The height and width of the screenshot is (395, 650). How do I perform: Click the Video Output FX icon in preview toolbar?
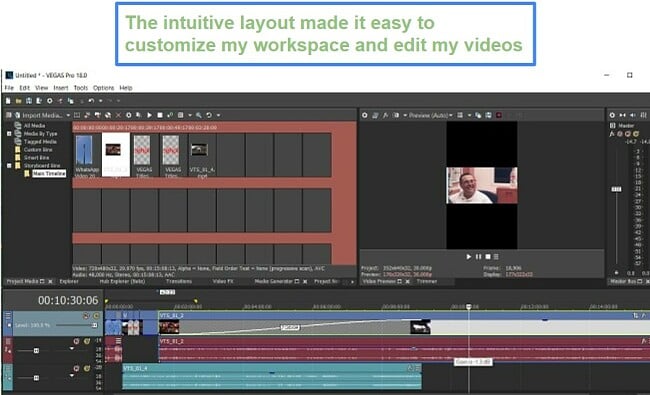(x=386, y=115)
